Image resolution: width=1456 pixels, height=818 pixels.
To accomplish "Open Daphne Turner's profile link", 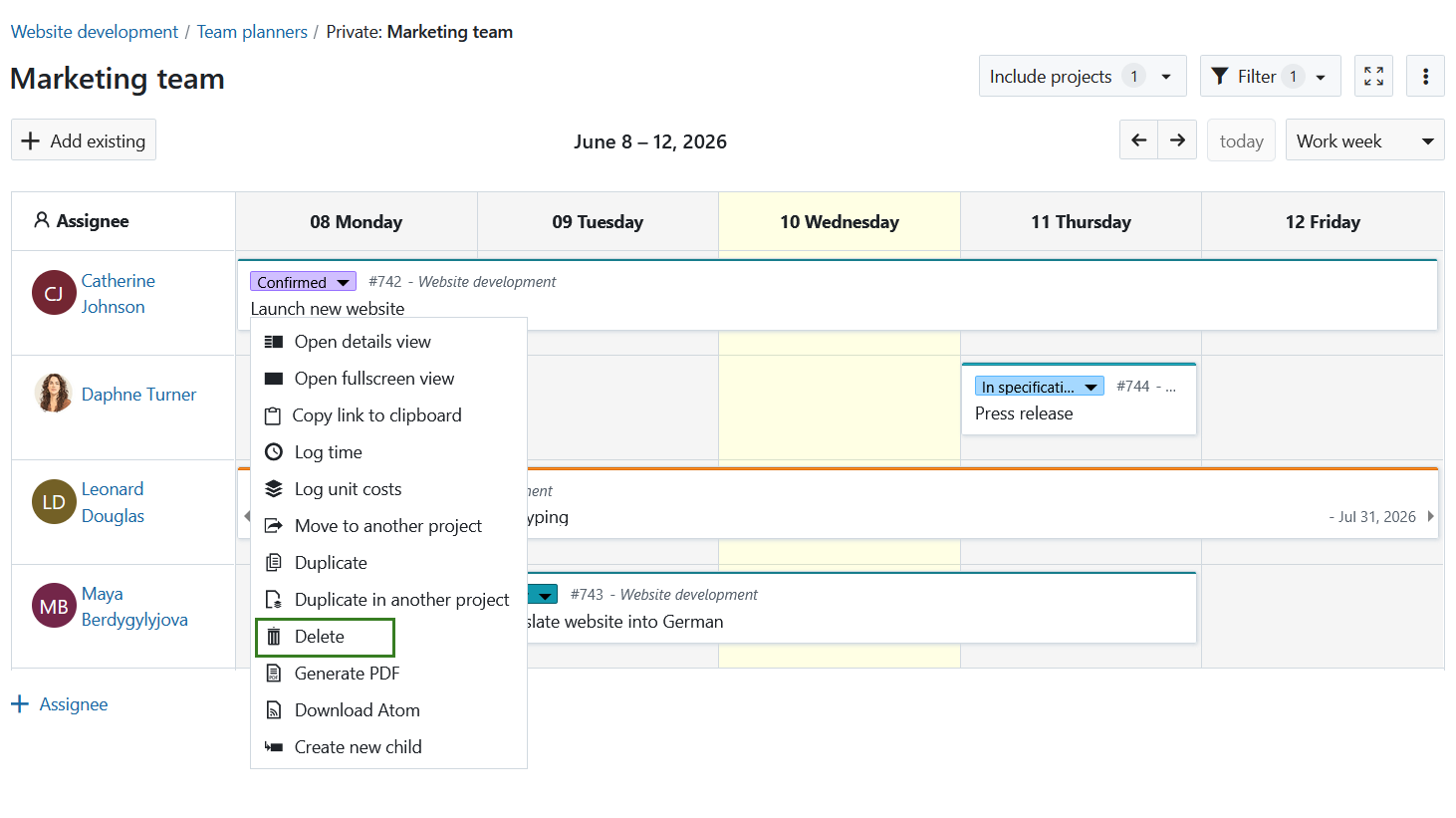I will pos(138,395).
